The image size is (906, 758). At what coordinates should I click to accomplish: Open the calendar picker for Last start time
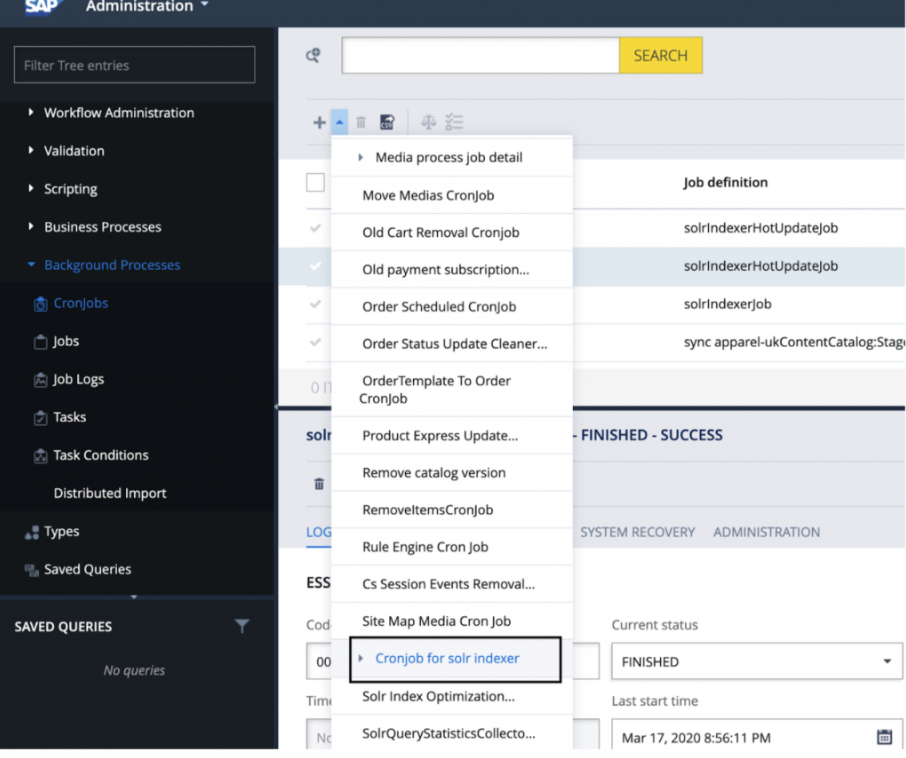(884, 737)
